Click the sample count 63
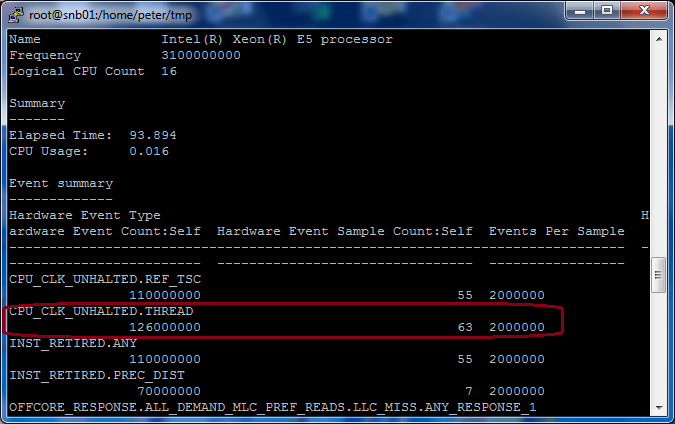The width and height of the screenshot is (675, 424). [x=465, y=328]
